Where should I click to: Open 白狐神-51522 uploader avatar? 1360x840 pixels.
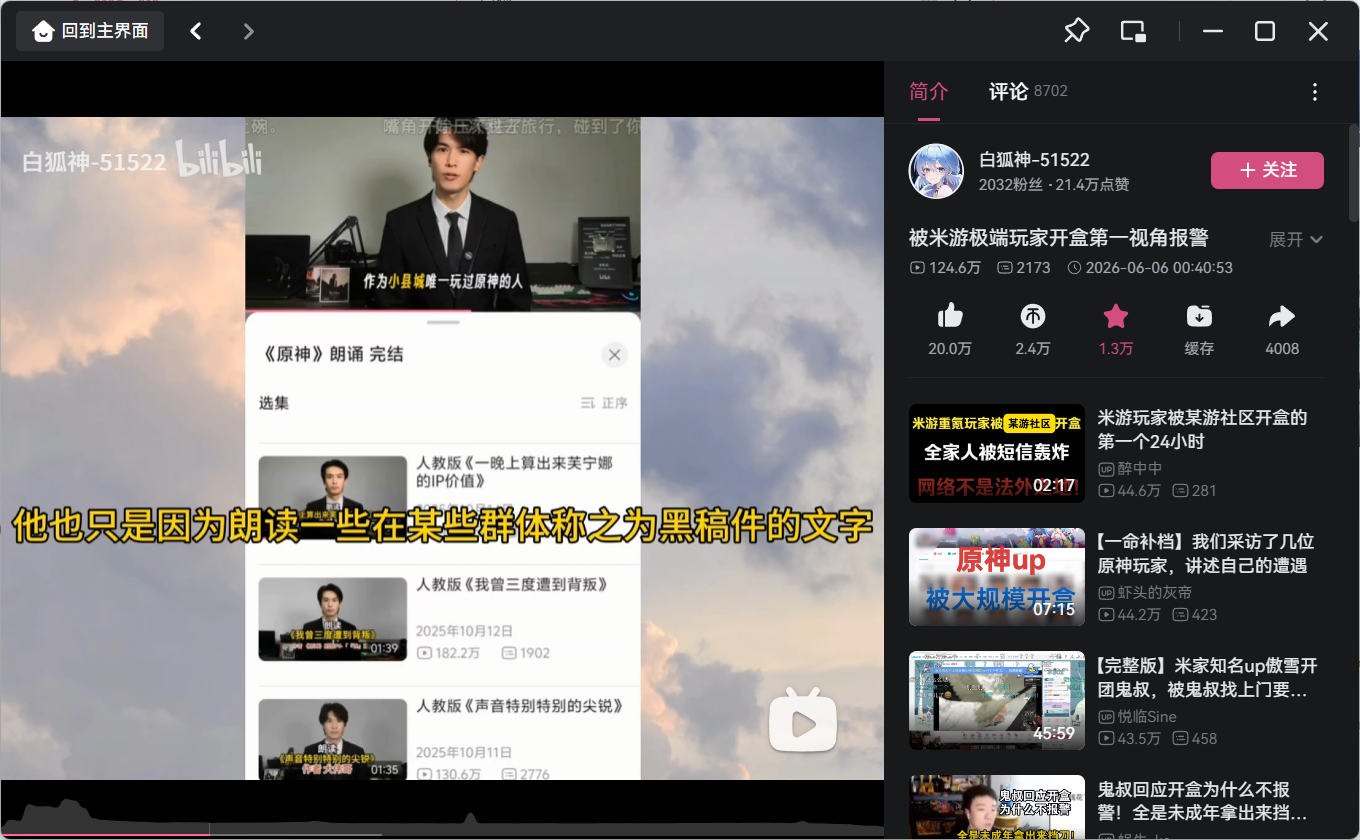click(936, 171)
